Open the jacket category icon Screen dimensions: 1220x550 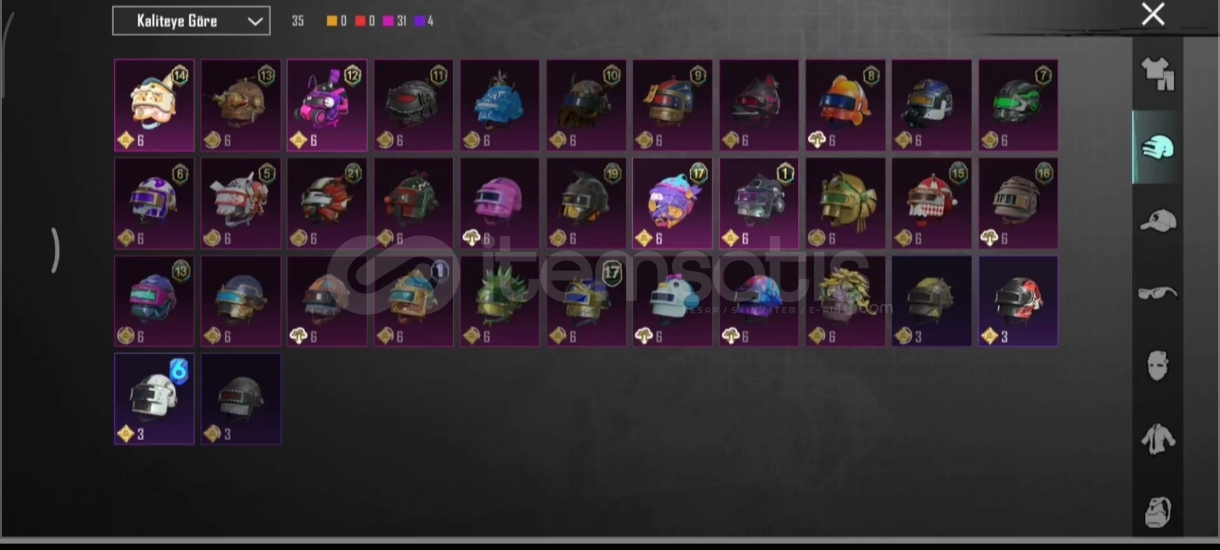coord(1158,438)
